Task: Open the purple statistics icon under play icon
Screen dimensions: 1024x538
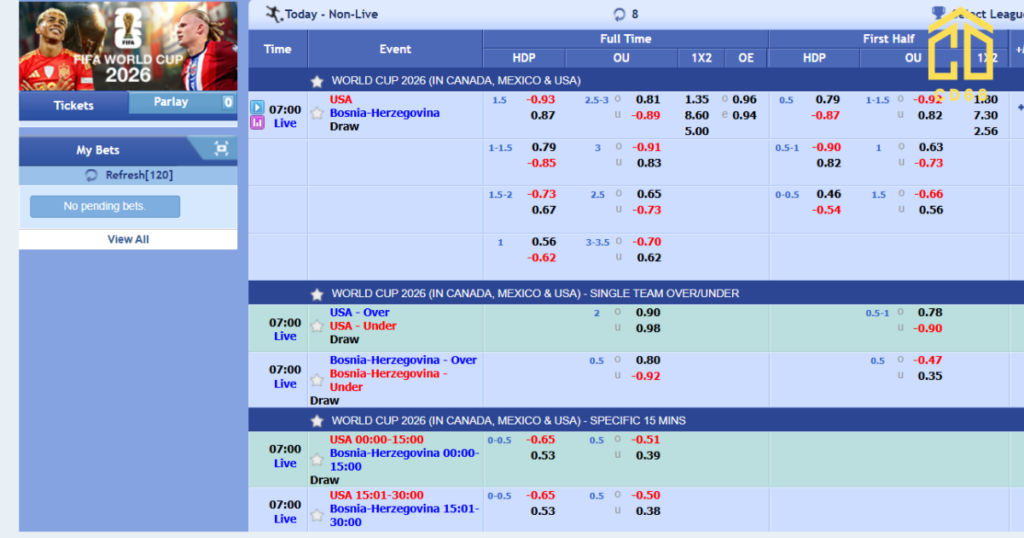Action: (257, 123)
